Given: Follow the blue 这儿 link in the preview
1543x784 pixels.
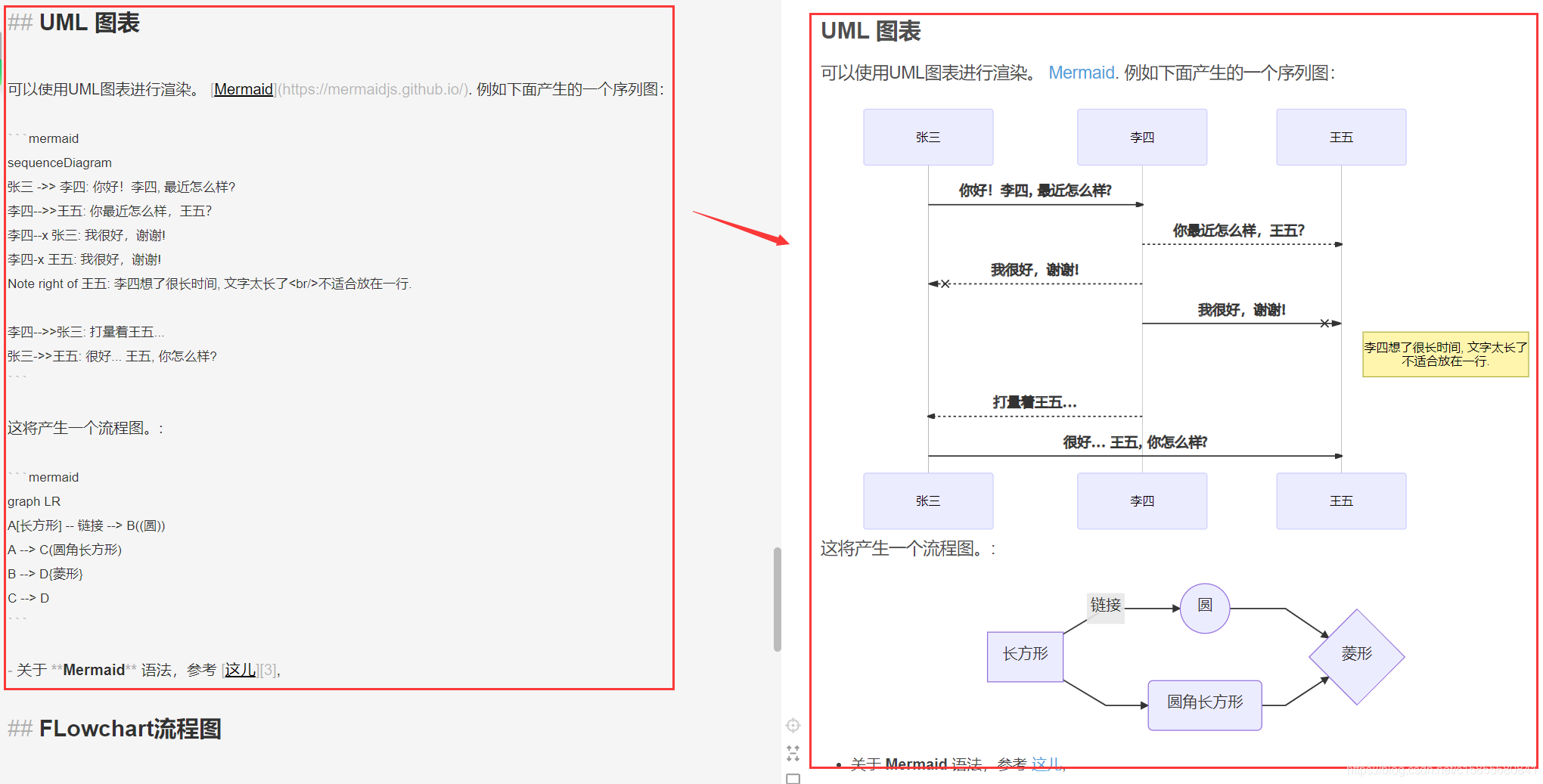Looking at the screenshot, I should pyautogui.click(x=1046, y=764).
